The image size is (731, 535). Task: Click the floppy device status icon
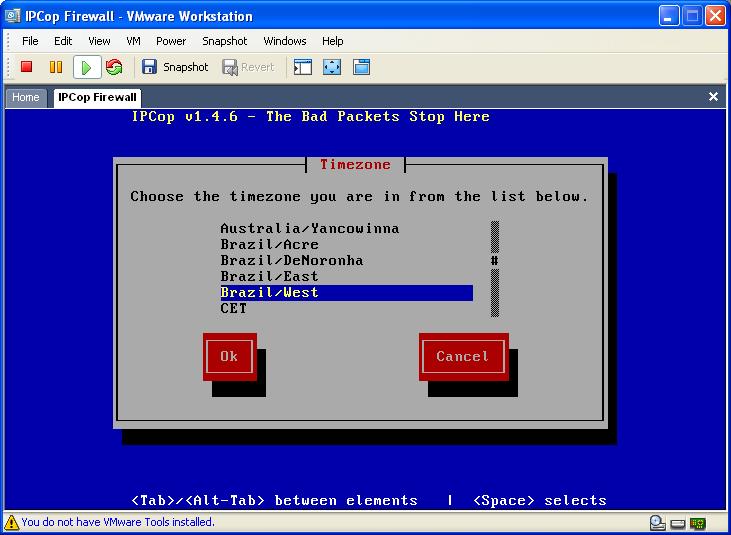[x=677, y=523]
